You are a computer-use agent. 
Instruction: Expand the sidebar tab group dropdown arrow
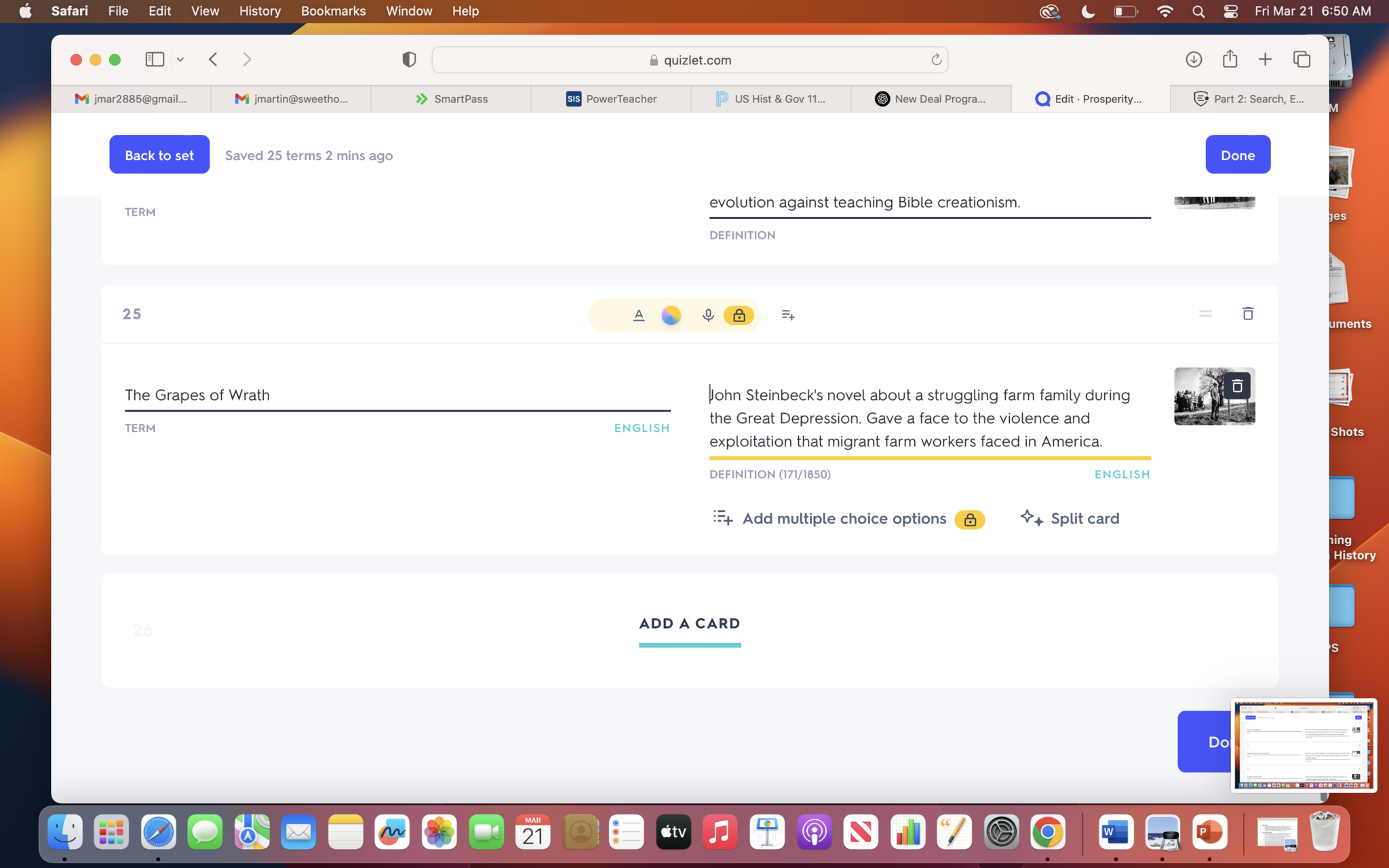(180, 60)
